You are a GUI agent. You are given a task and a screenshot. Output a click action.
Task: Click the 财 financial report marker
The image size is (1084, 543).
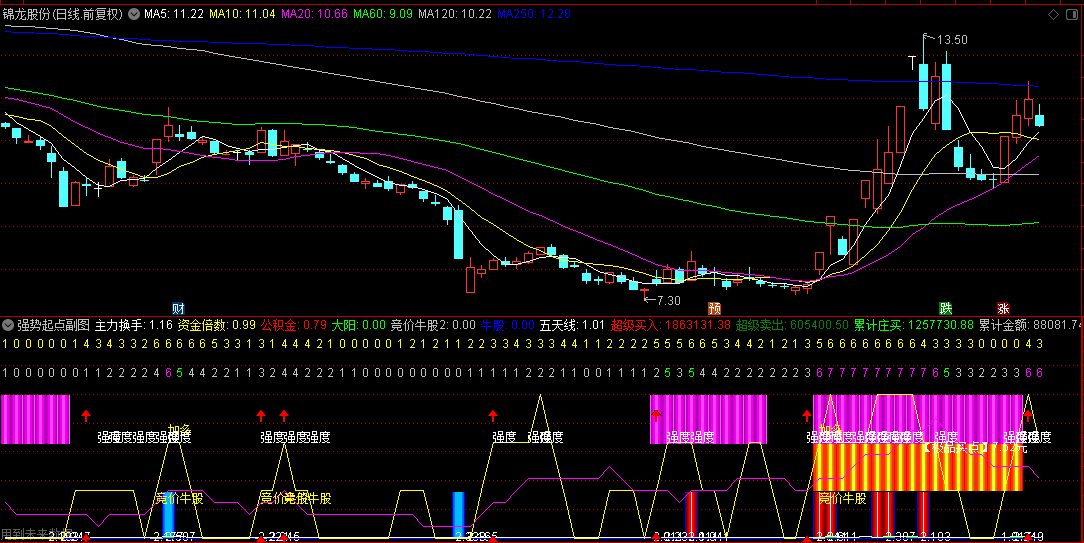[x=178, y=309]
